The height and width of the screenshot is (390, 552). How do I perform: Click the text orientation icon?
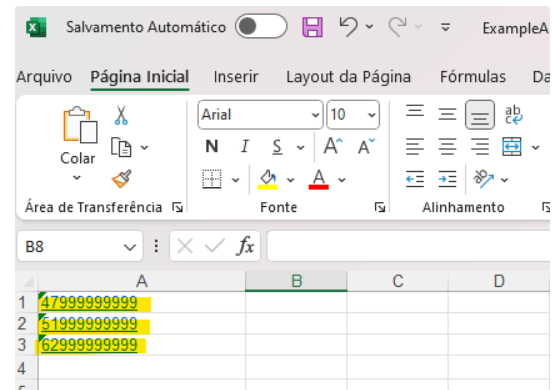click(x=483, y=179)
